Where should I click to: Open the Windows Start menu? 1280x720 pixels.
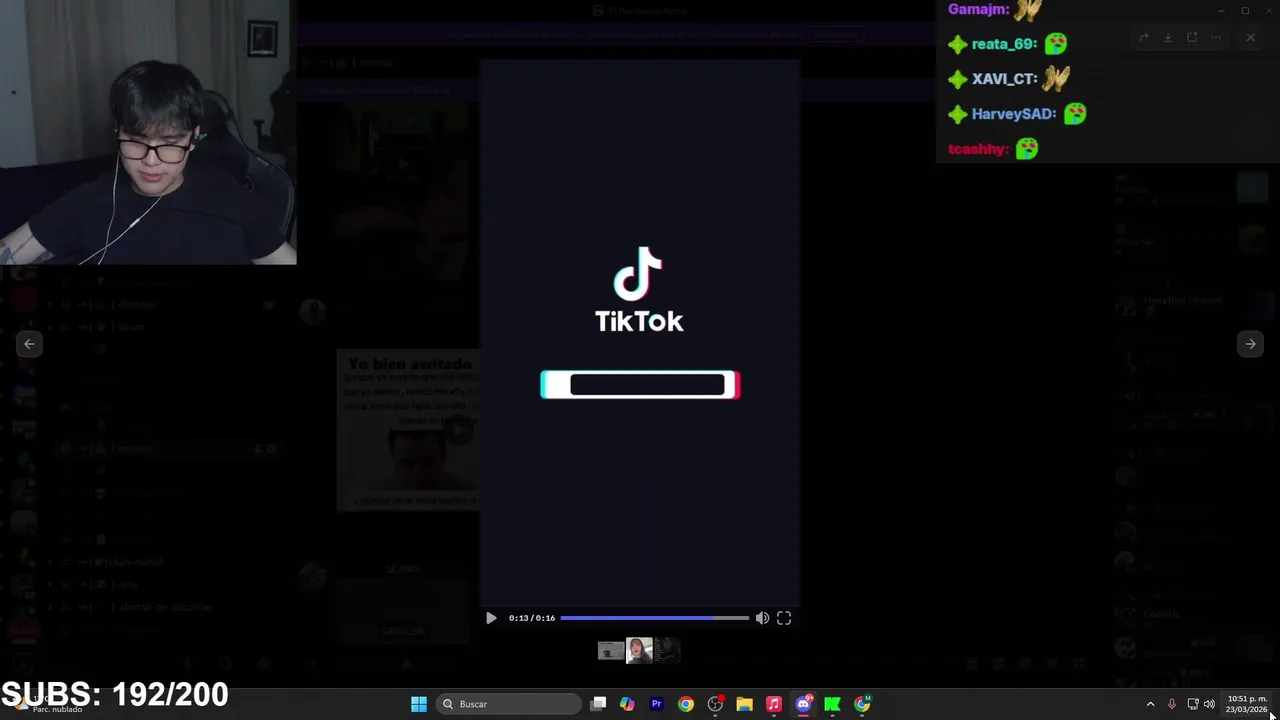point(419,704)
